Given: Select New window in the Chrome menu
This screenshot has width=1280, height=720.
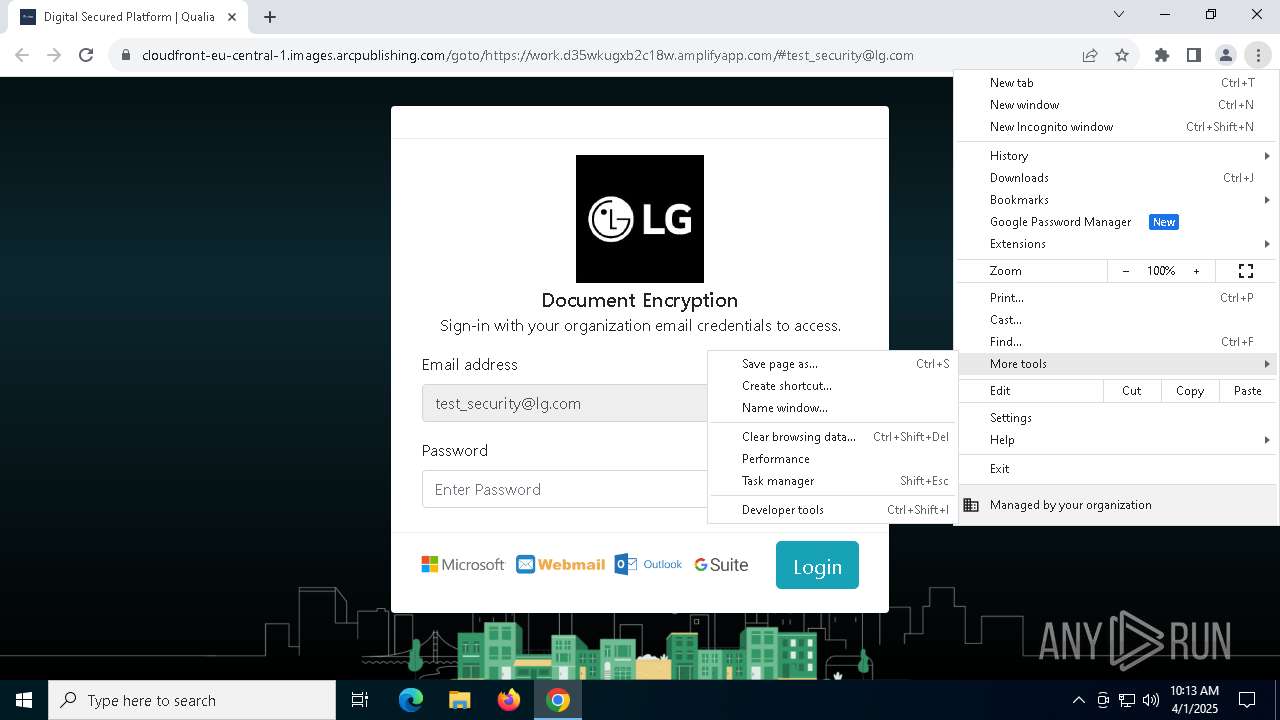Looking at the screenshot, I should pyautogui.click(x=1117, y=105).
